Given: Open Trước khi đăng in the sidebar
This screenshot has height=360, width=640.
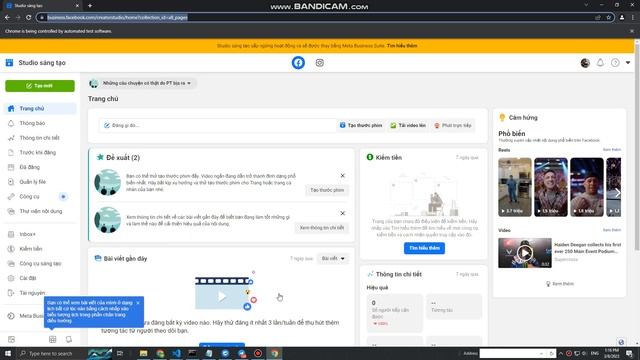Looking at the screenshot, I should pyautogui.click(x=40, y=153).
